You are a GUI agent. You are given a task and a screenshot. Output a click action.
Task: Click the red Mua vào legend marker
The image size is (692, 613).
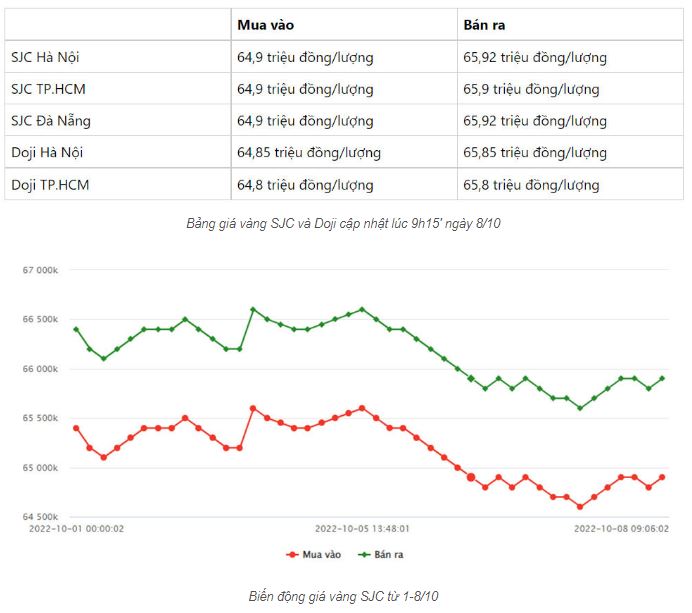292,553
